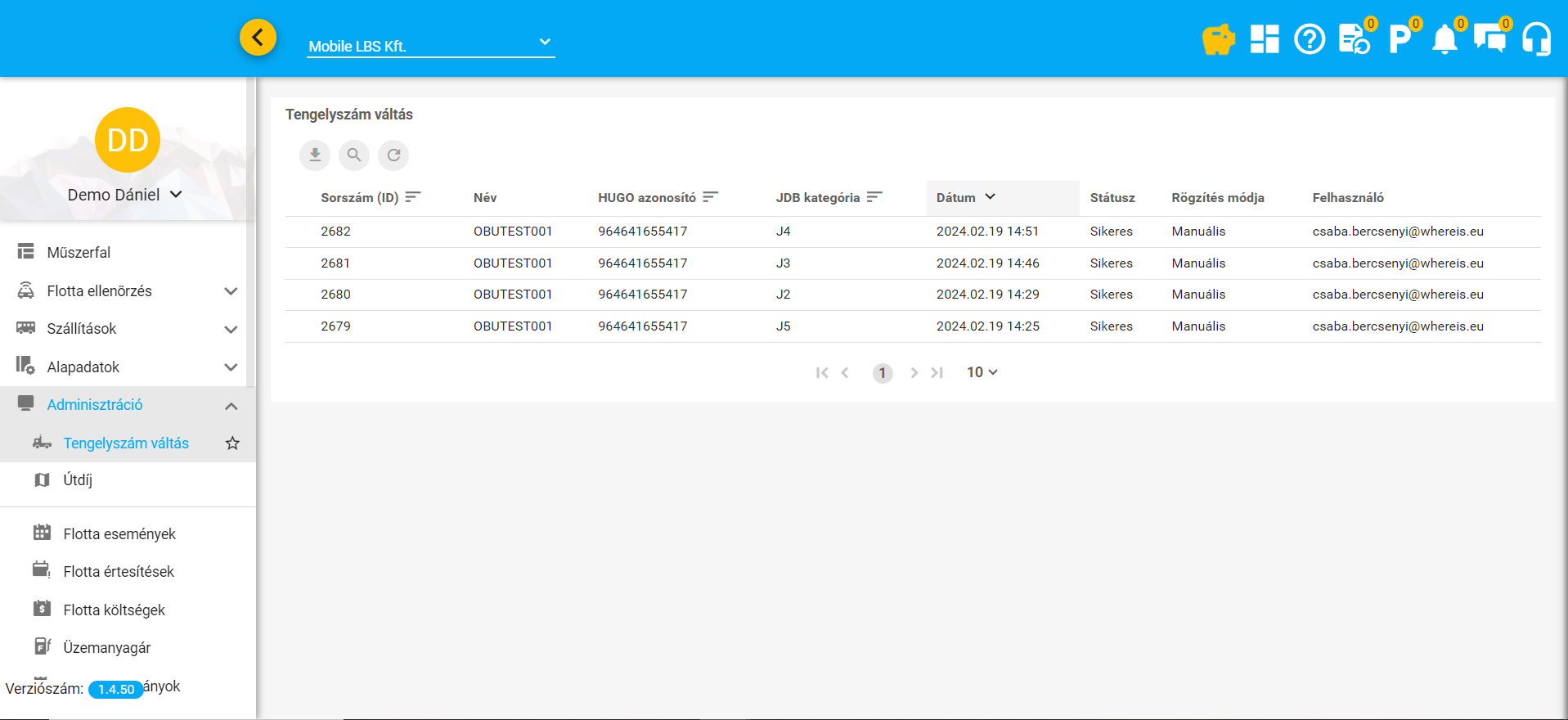Click the magnifier search icon above table
This screenshot has height=720, width=1568.
pyautogui.click(x=354, y=155)
